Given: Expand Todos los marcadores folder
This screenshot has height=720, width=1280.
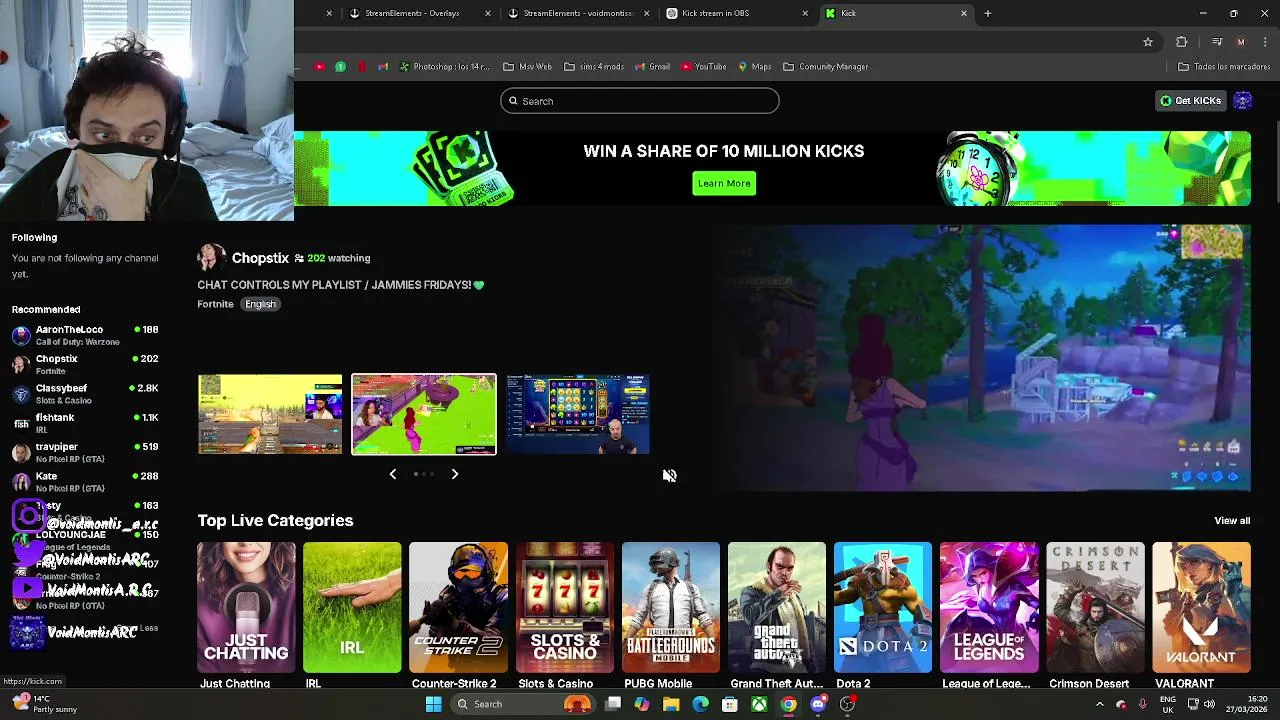Looking at the screenshot, I should [1224, 67].
